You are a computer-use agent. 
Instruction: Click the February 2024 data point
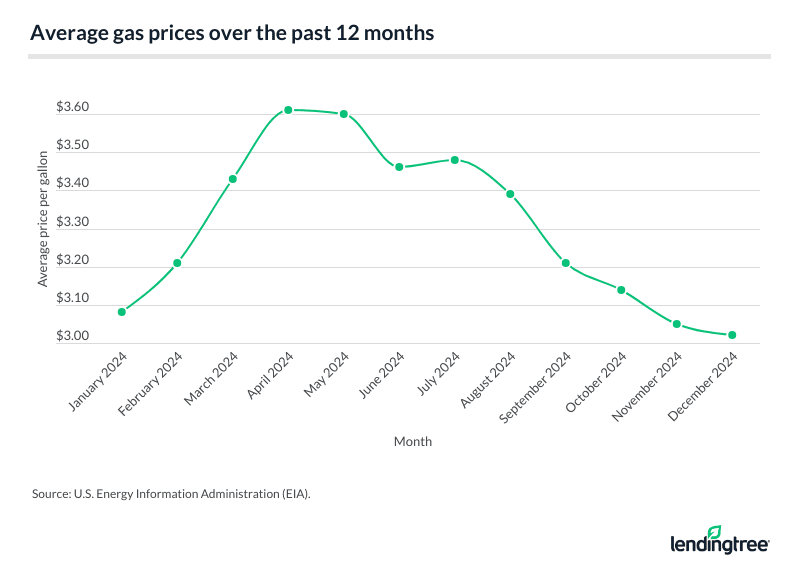click(x=177, y=263)
